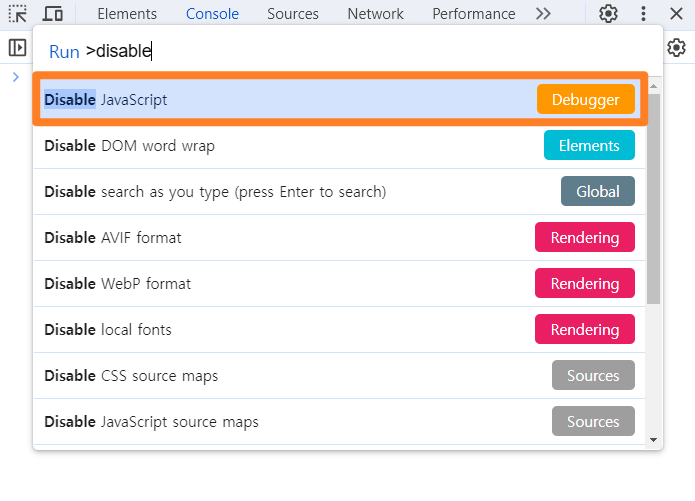695x501 pixels.
Task: Toggle the device toolbar icon
Action: pos(52,14)
